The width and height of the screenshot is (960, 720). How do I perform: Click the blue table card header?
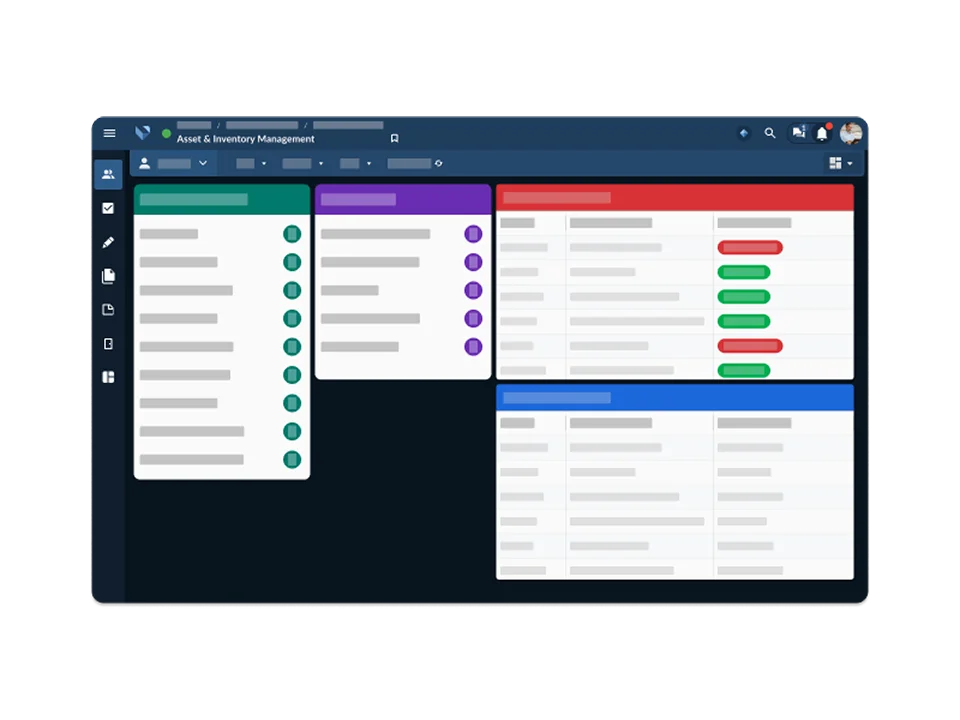click(x=675, y=398)
